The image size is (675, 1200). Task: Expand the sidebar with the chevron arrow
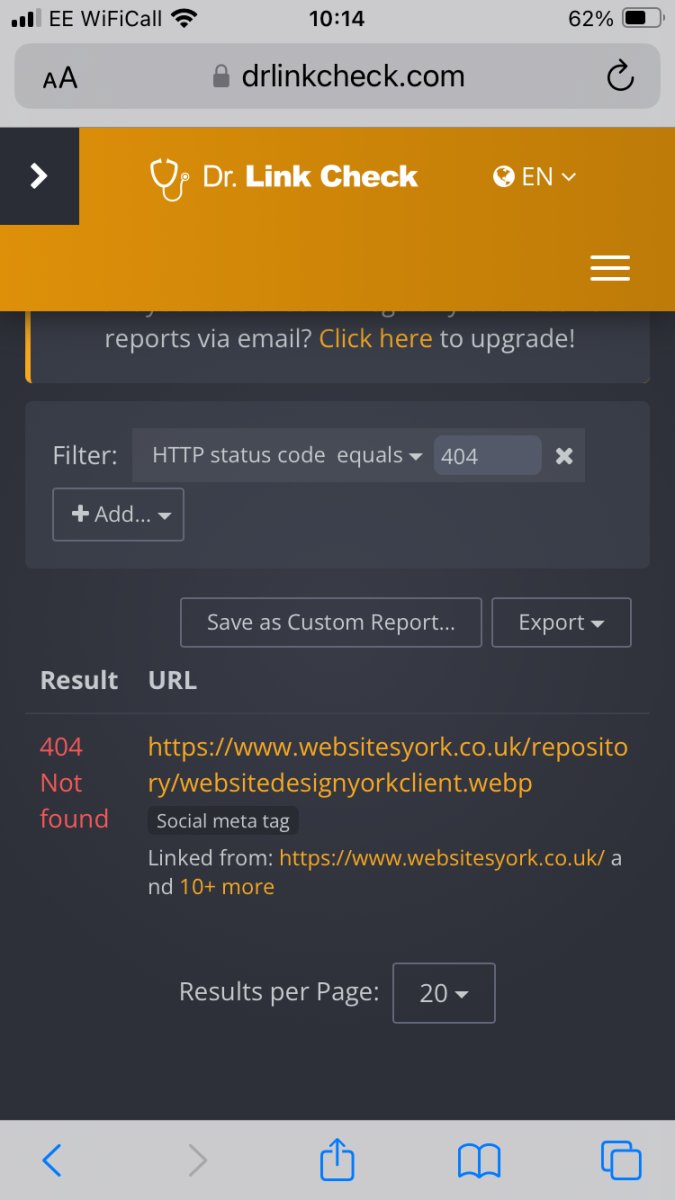click(39, 176)
